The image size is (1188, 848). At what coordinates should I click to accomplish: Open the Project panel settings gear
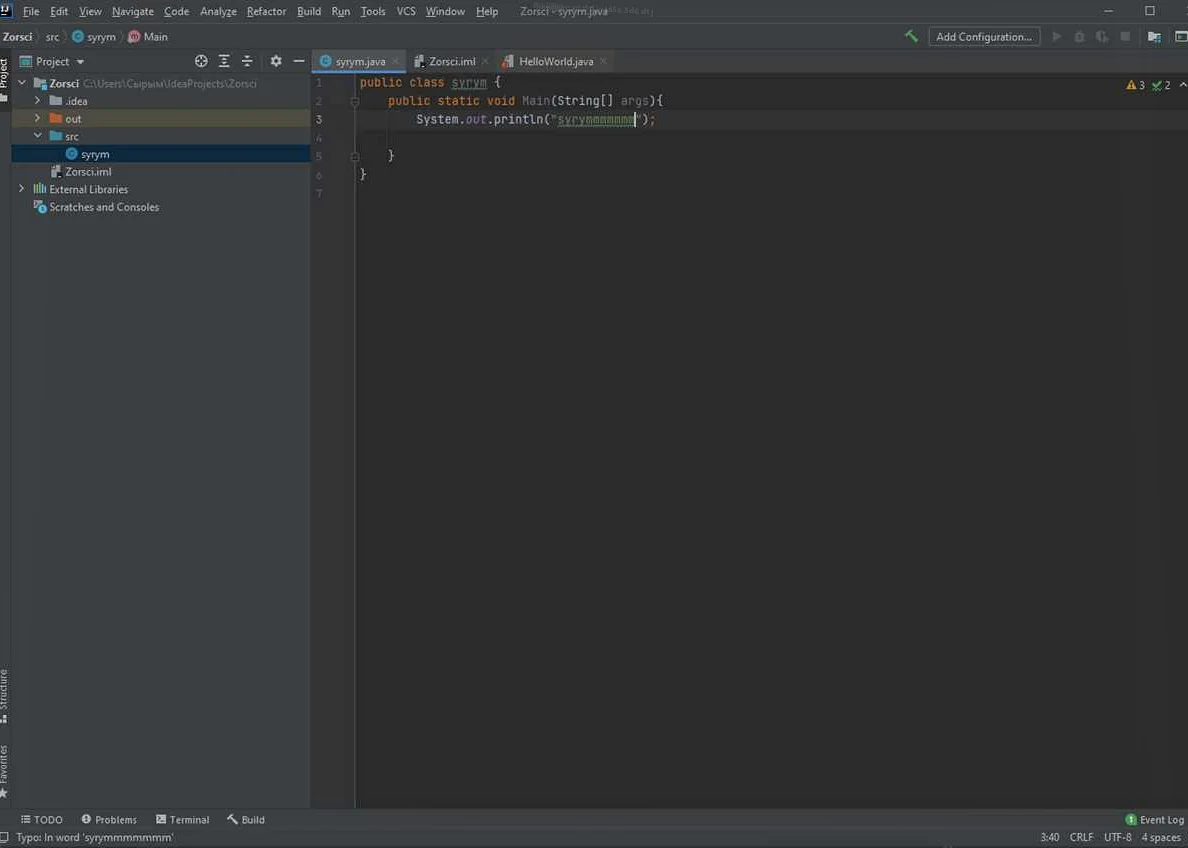276,61
